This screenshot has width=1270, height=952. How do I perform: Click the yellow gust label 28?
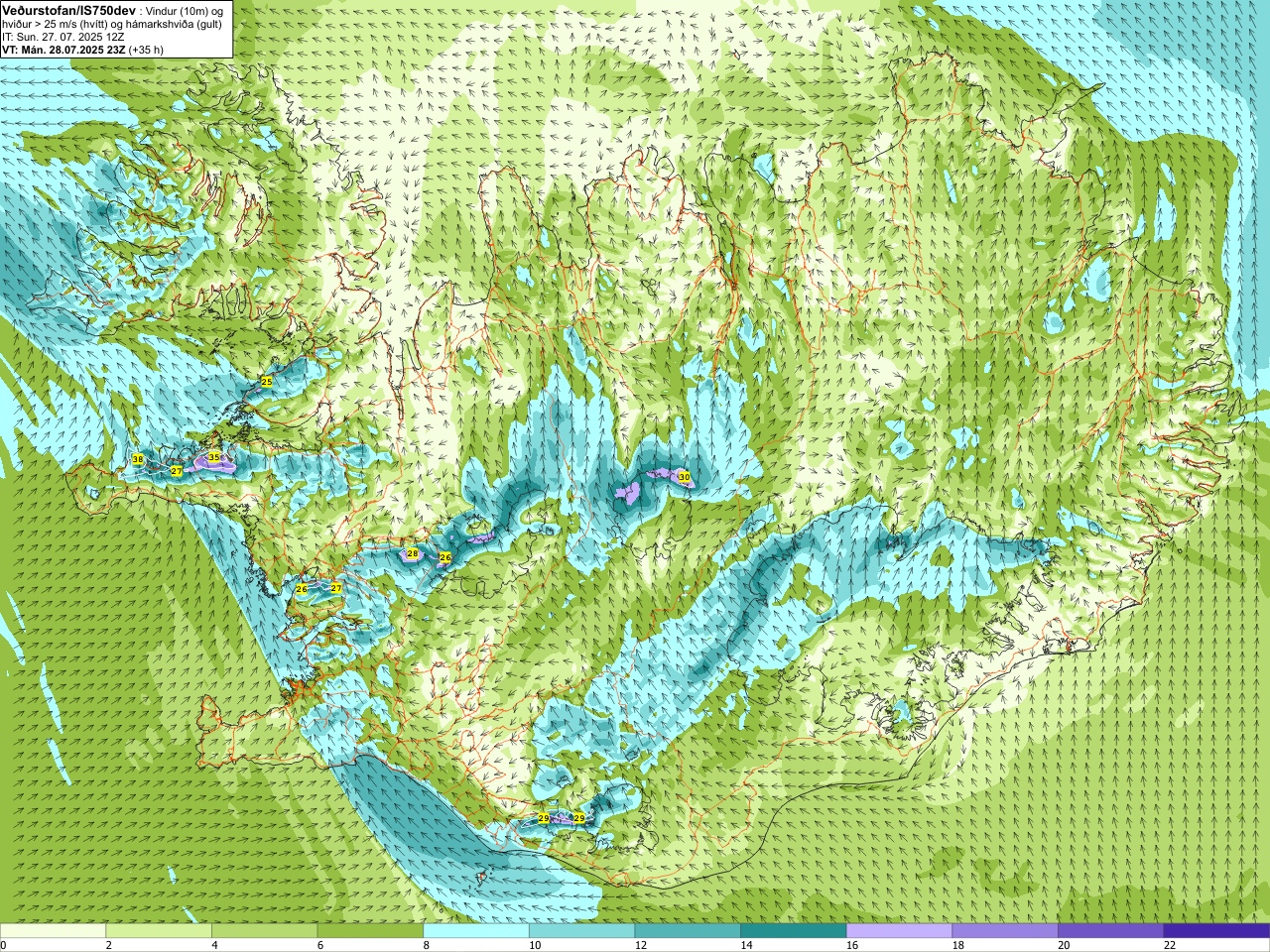(412, 553)
